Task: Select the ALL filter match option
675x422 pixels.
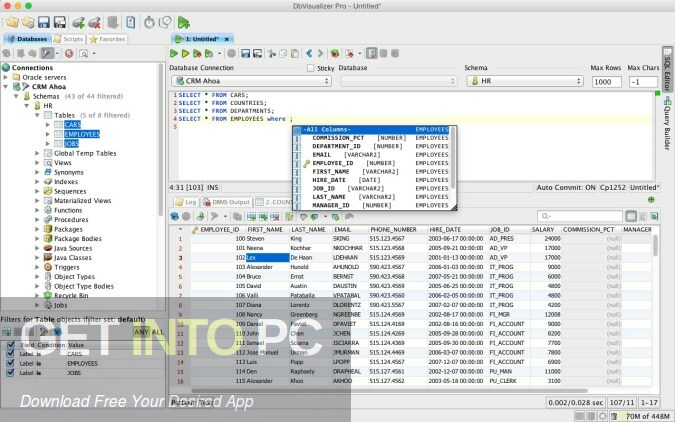Action: pos(158,332)
